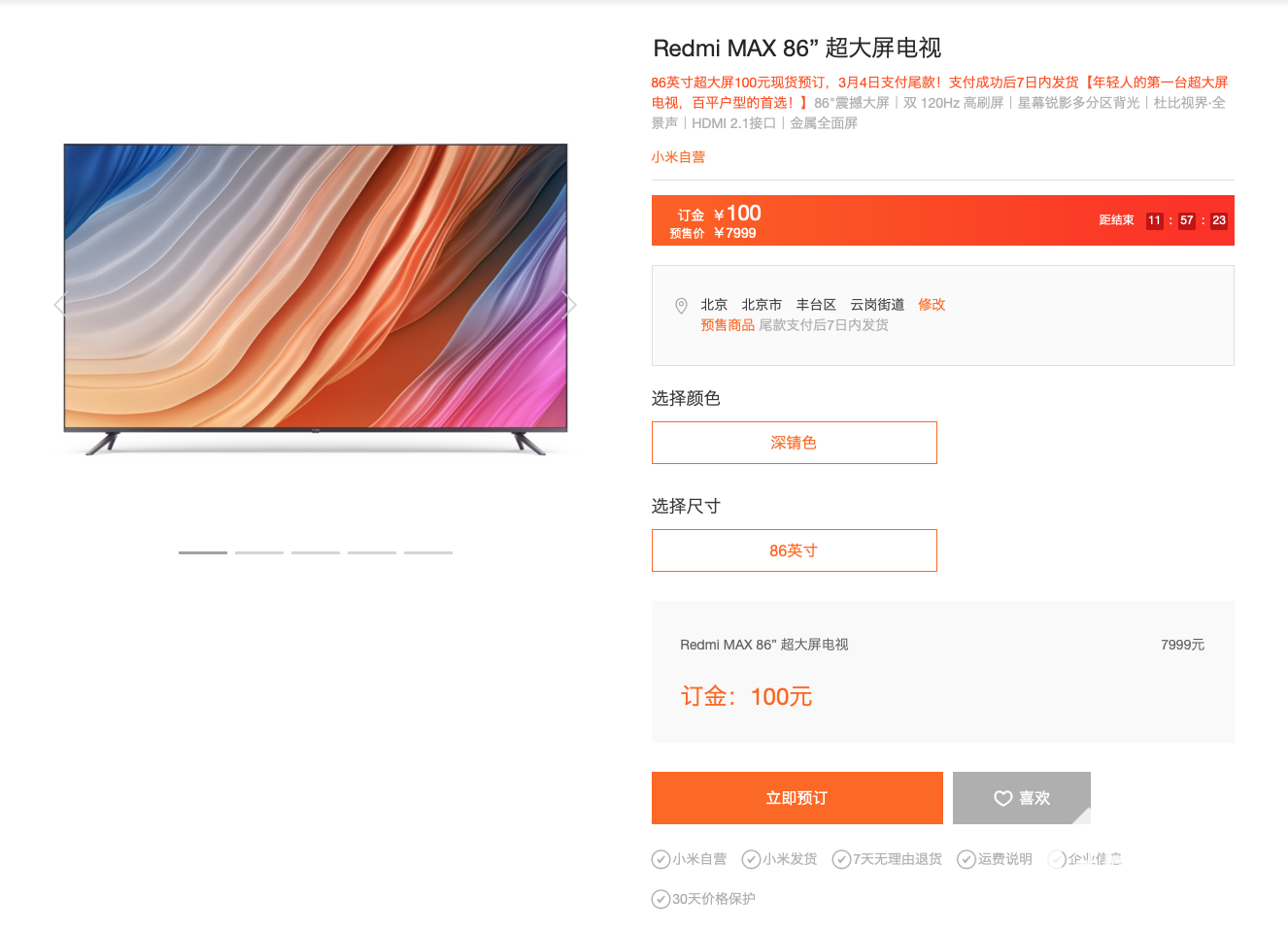Image resolution: width=1288 pixels, height=932 pixels.
Task: Click the 立即预订 button
Action: (x=797, y=798)
